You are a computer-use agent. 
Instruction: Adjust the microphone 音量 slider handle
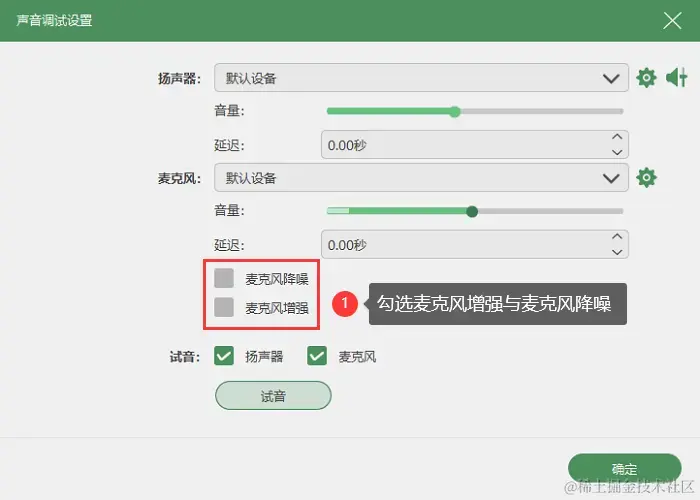pyautogui.click(x=472, y=212)
